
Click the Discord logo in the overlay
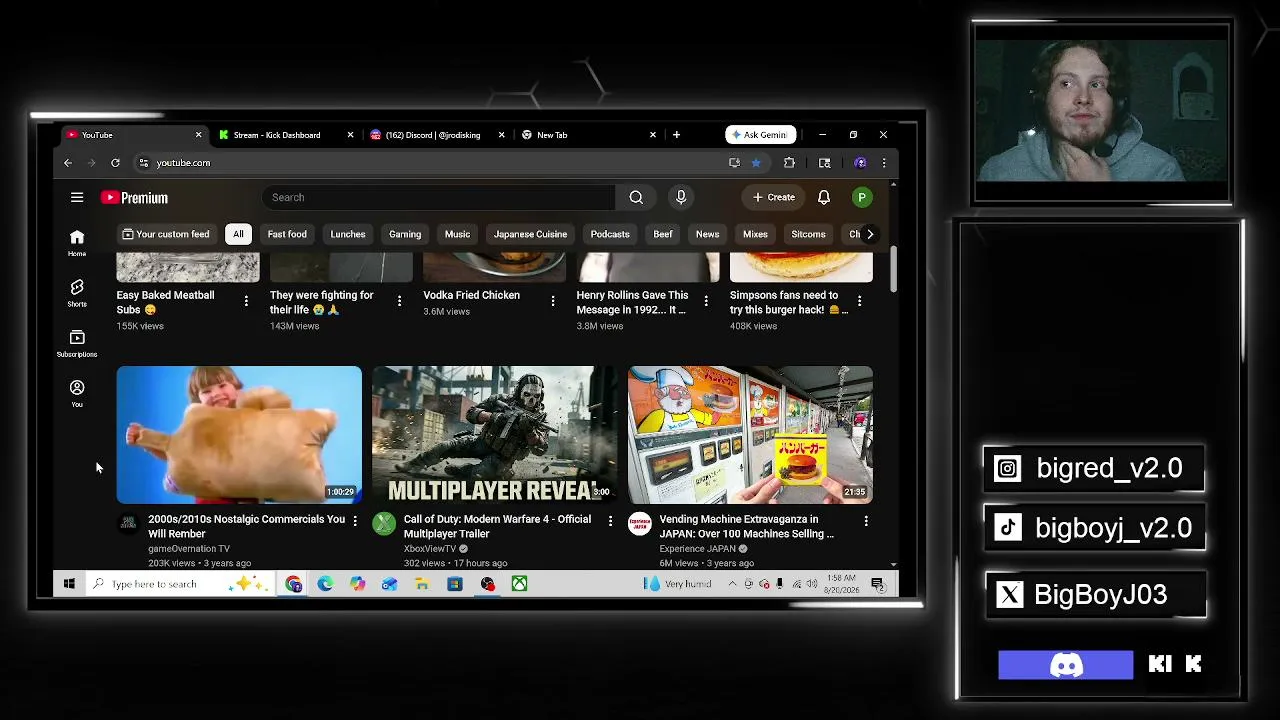coord(1066,665)
